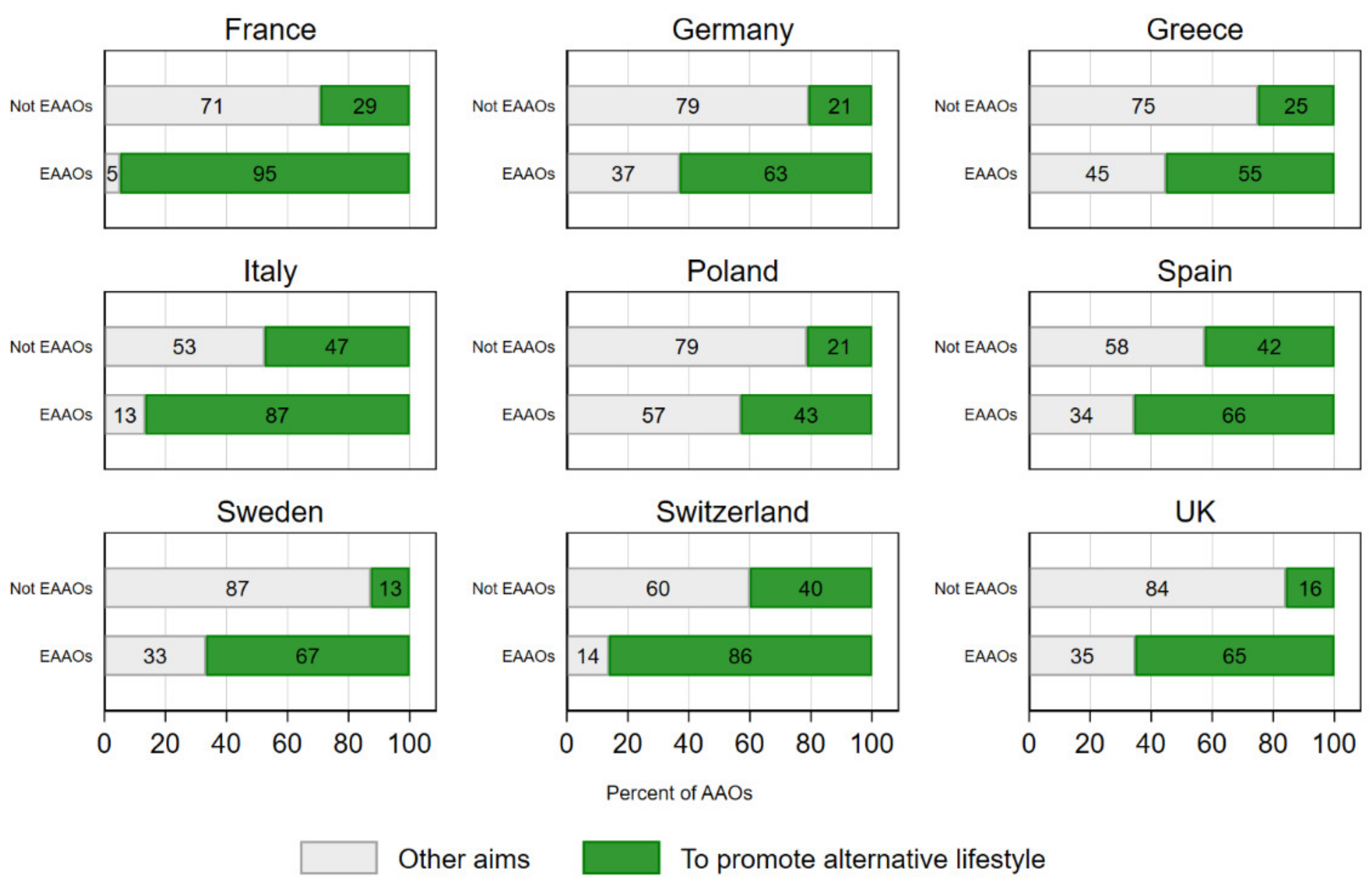Screen dimensions: 1371x896
Task: Select Spain's green 66 bar segment
Action: [1233, 414]
